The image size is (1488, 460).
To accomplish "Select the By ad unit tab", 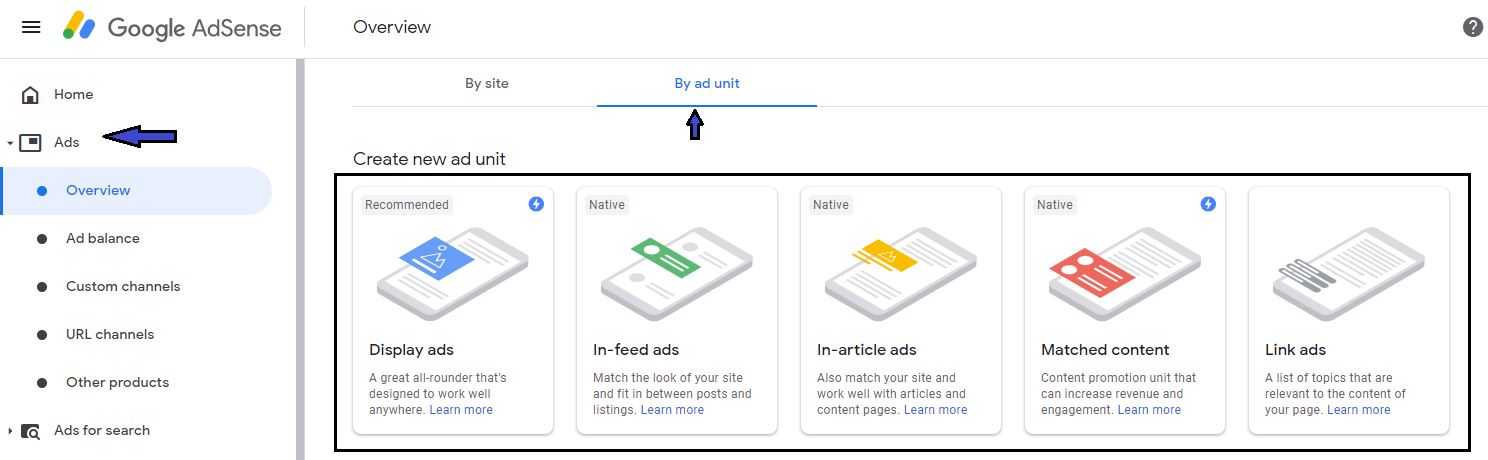I will (x=707, y=83).
